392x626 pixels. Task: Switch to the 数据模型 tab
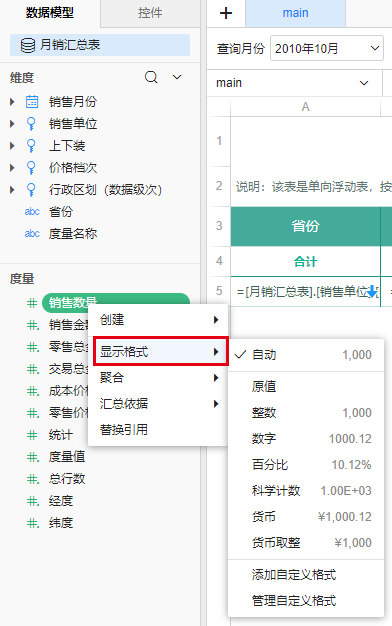[x=50, y=13]
